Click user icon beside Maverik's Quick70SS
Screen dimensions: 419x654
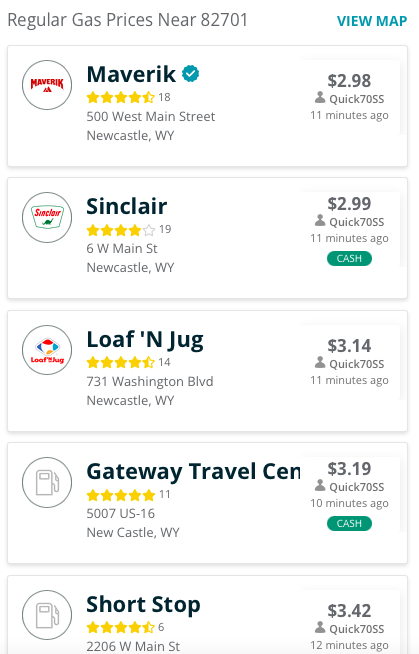point(320,98)
